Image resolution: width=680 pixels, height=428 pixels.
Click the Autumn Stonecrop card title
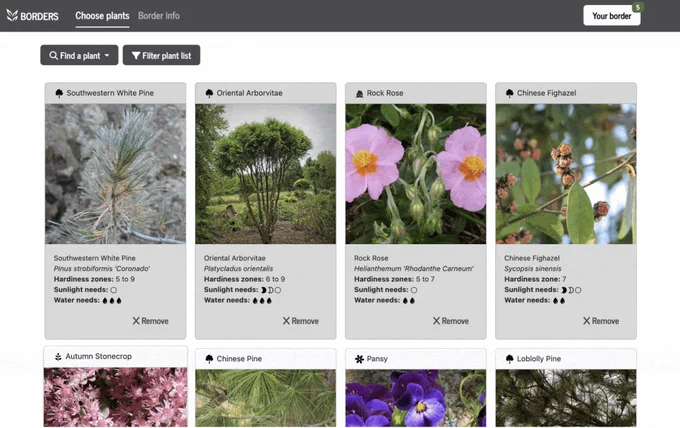pos(98,356)
